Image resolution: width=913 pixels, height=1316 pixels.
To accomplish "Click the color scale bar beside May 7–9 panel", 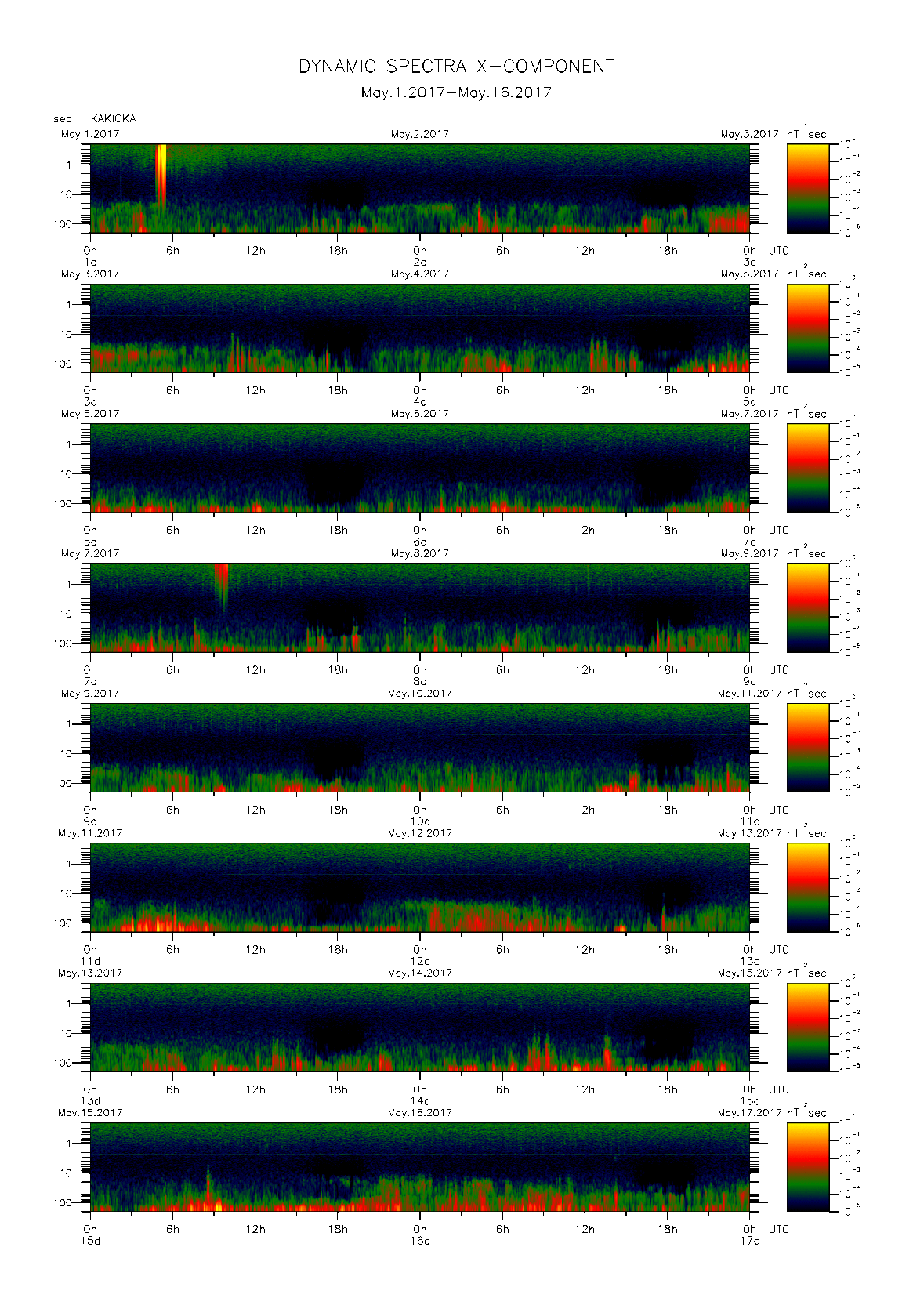I will point(808,607).
